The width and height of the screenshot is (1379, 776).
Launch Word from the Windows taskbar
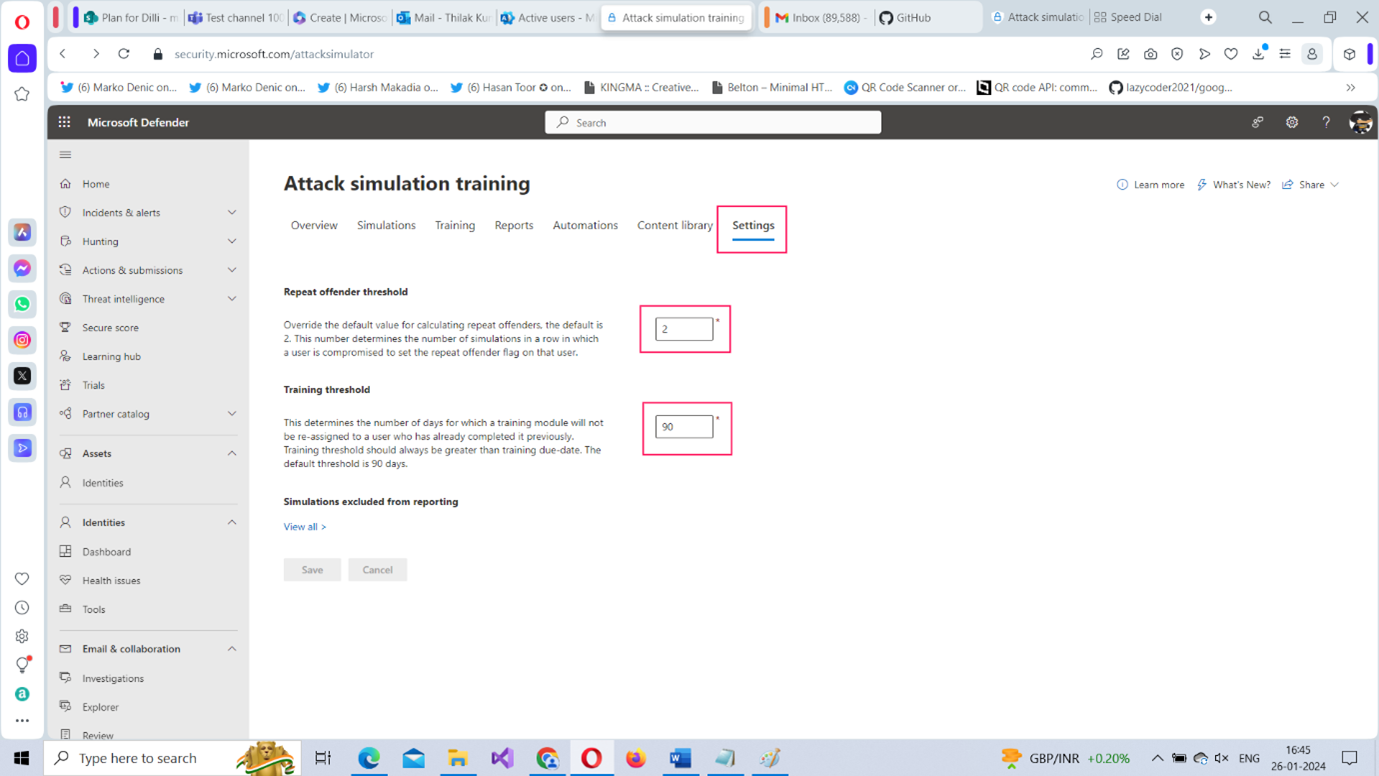tap(680, 758)
